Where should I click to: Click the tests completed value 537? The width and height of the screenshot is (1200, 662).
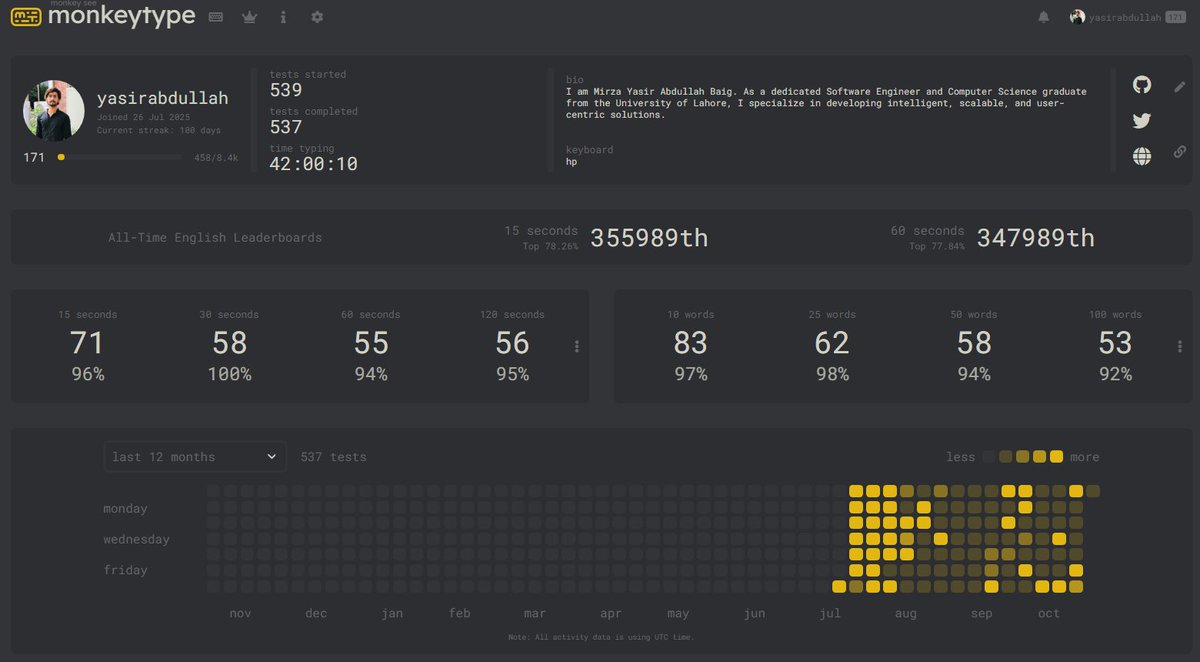(286, 127)
